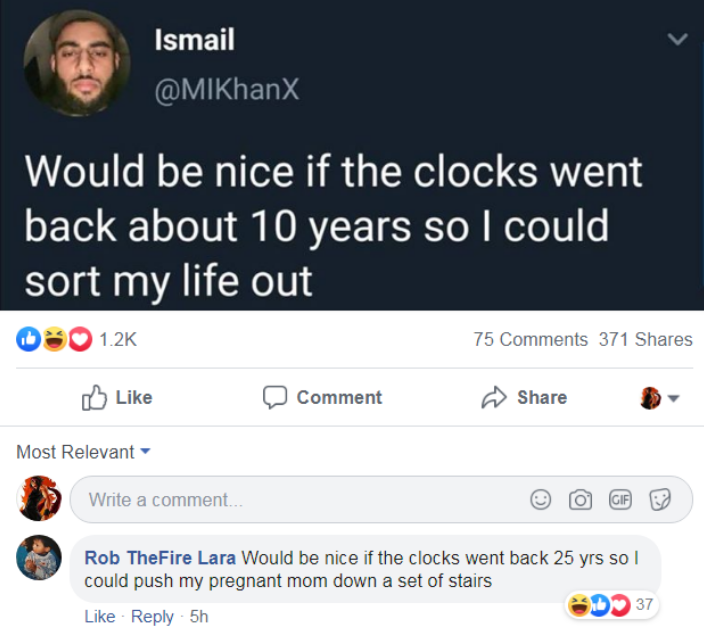The width and height of the screenshot is (704, 630).
Task: Click Rob TheFire Lara's avatar thumbnail
Action: coord(39,557)
